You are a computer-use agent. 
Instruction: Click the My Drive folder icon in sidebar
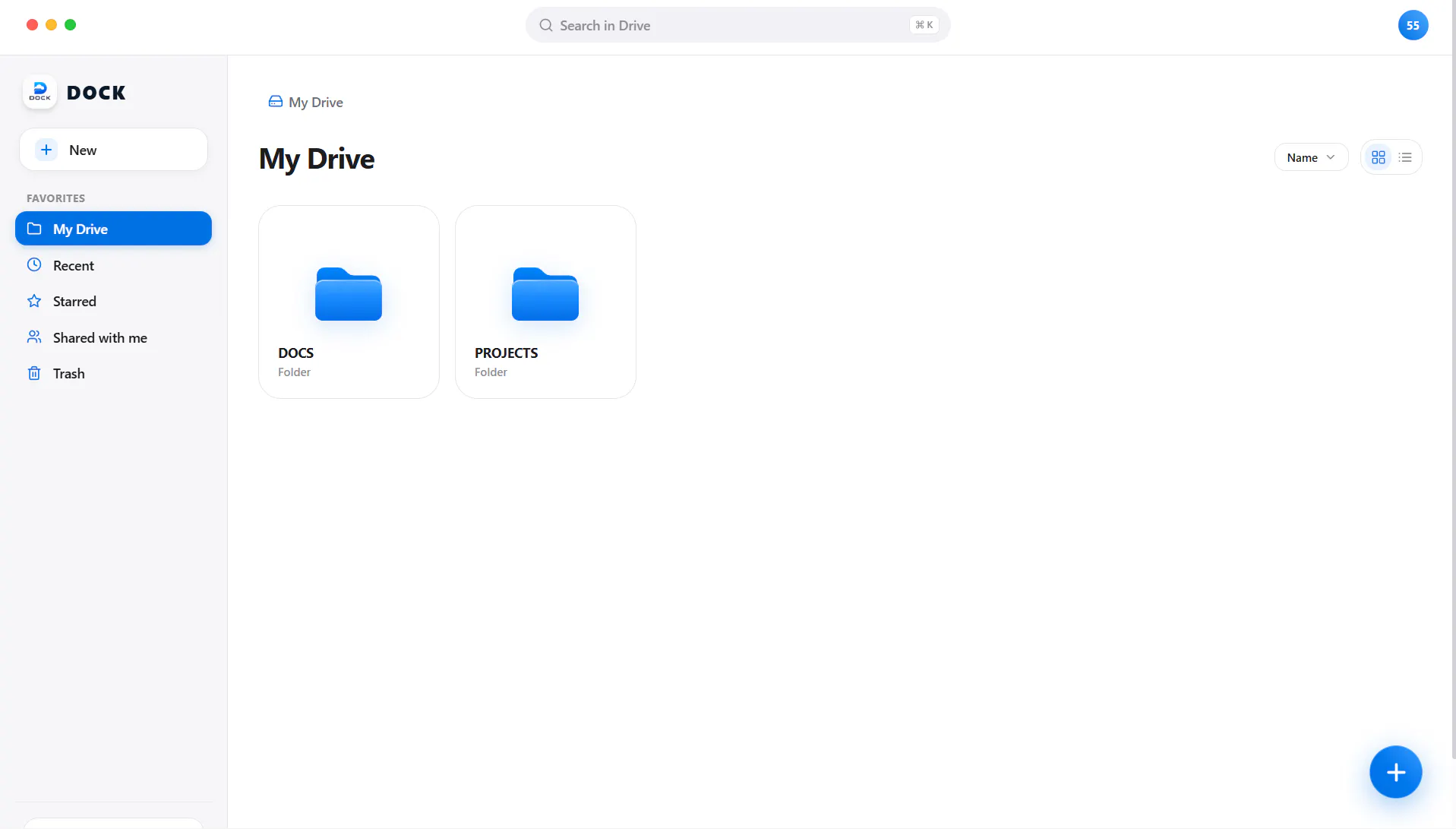[x=34, y=229]
